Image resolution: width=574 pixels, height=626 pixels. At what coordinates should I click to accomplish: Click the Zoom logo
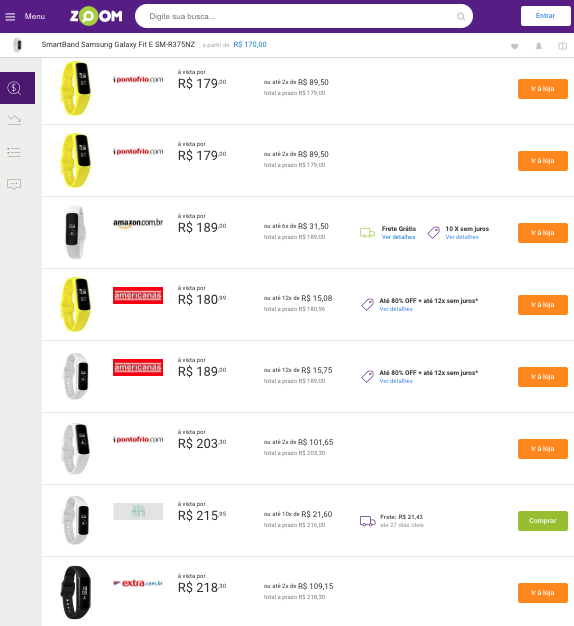[x=96, y=16]
